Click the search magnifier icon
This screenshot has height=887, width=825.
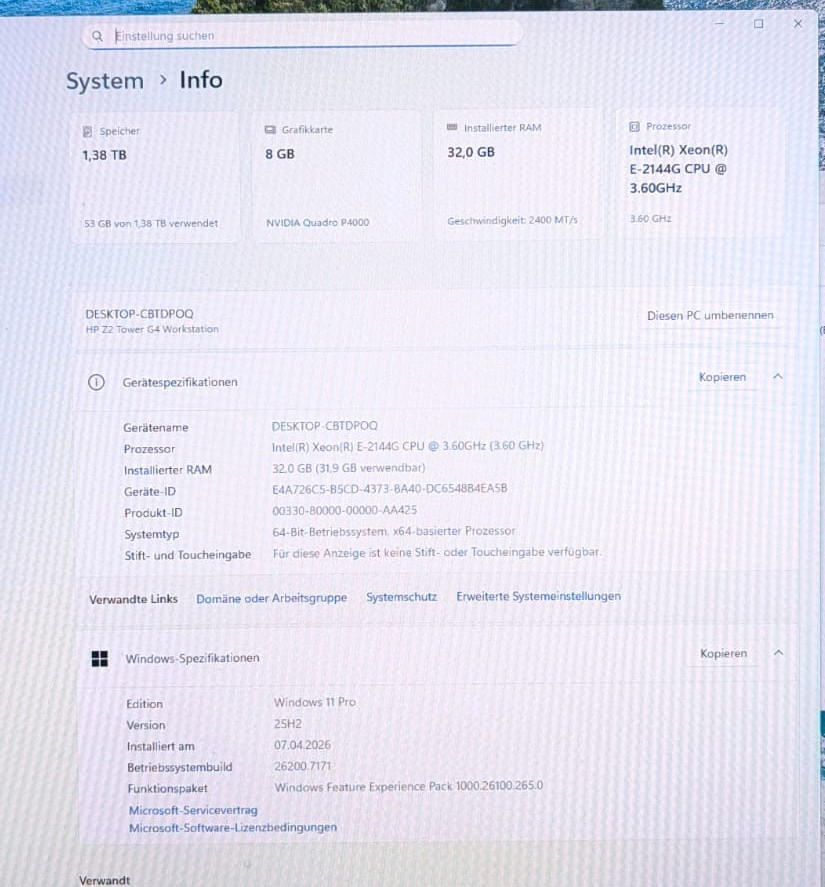[97, 36]
